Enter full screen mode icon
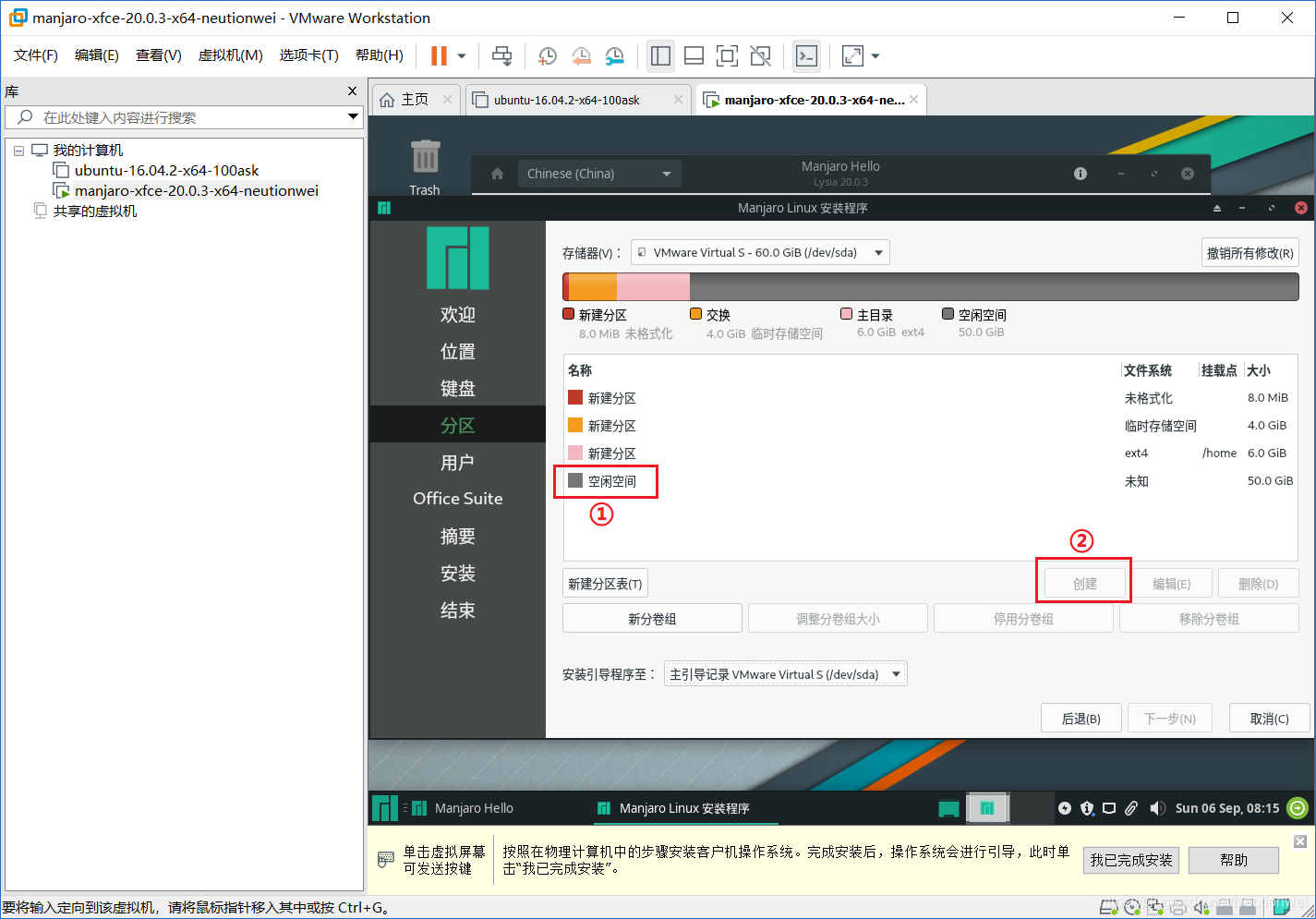Viewport: 1316px width, 919px height. click(727, 56)
